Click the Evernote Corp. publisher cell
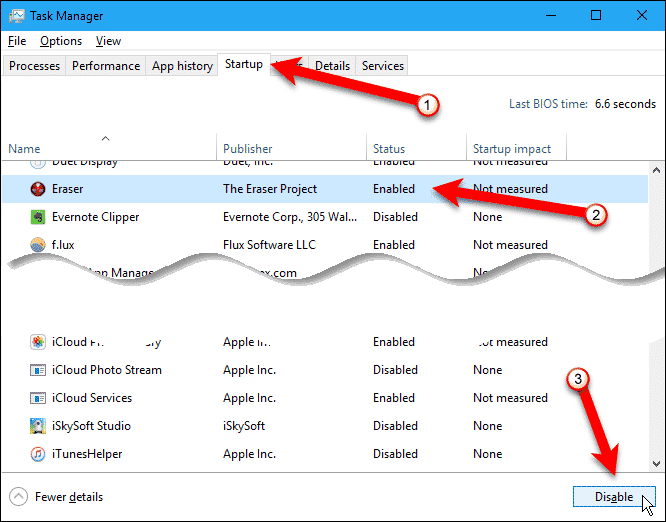This screenshot has height=522, width=666. [290, 217]
